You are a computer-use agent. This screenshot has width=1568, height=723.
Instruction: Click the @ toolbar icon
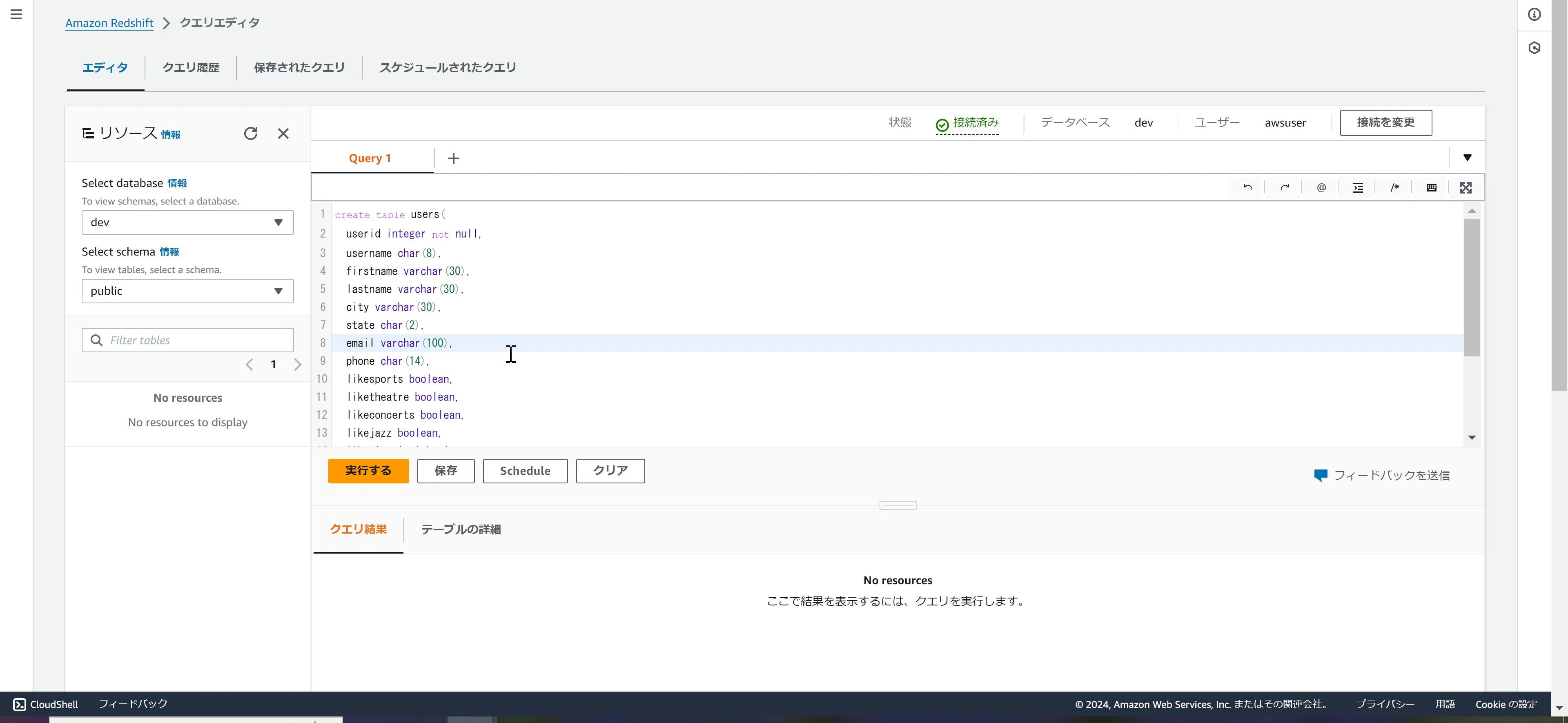[x=1321, y=187]
